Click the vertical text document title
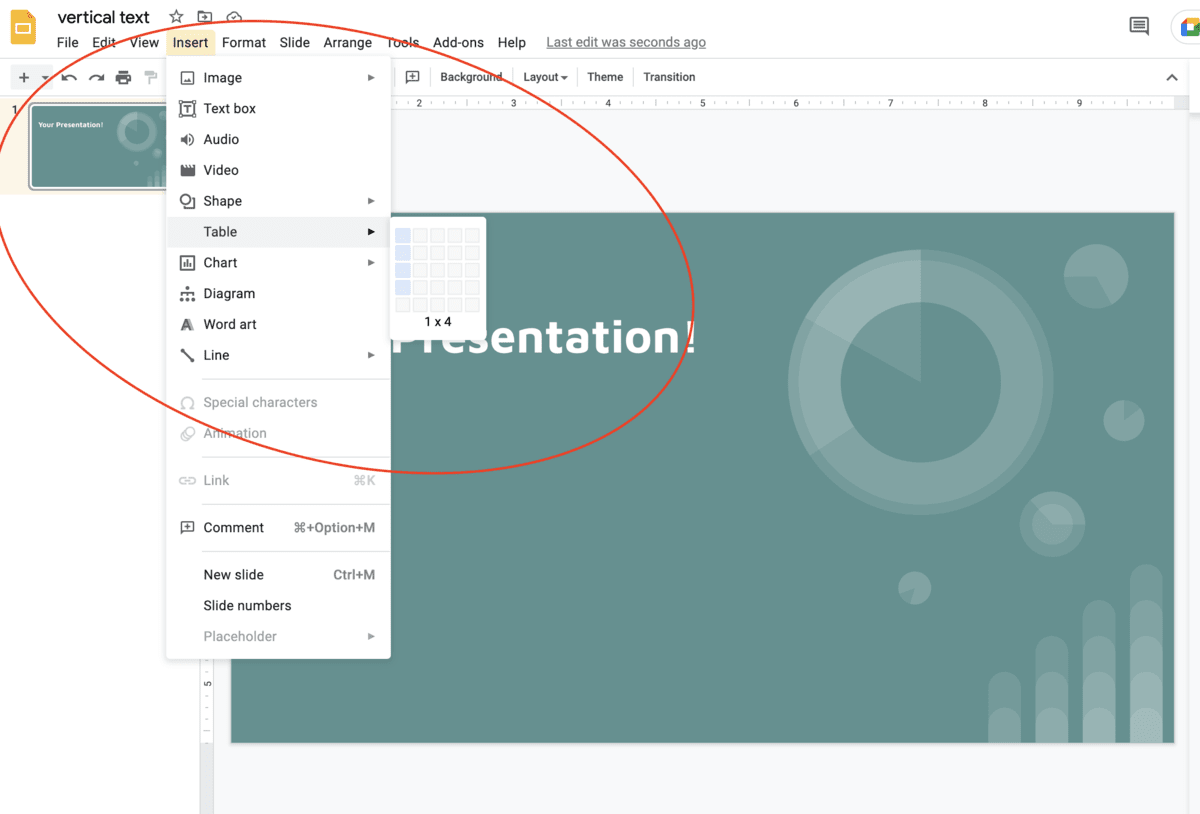Viewport: 1200px width, 814px height. (x=104, y=17)
